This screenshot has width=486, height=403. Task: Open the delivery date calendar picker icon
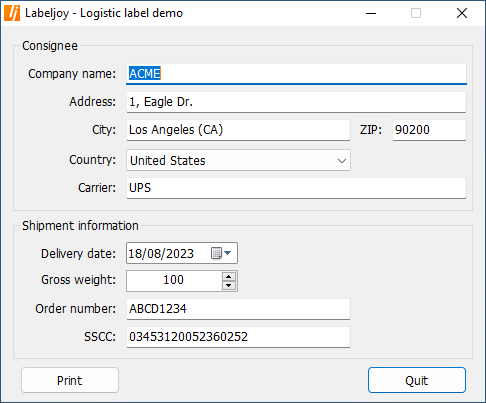[x=221, y=253]
